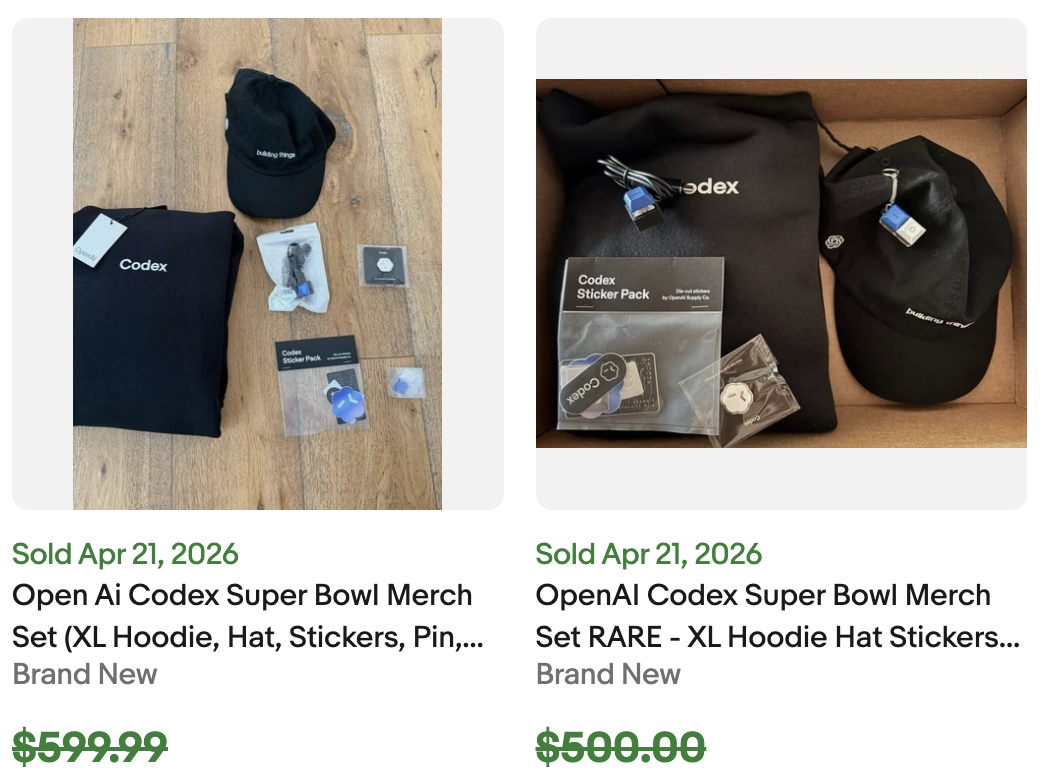Click the gray card area of the left listing

pyautogui.click(x=40, y=262)
